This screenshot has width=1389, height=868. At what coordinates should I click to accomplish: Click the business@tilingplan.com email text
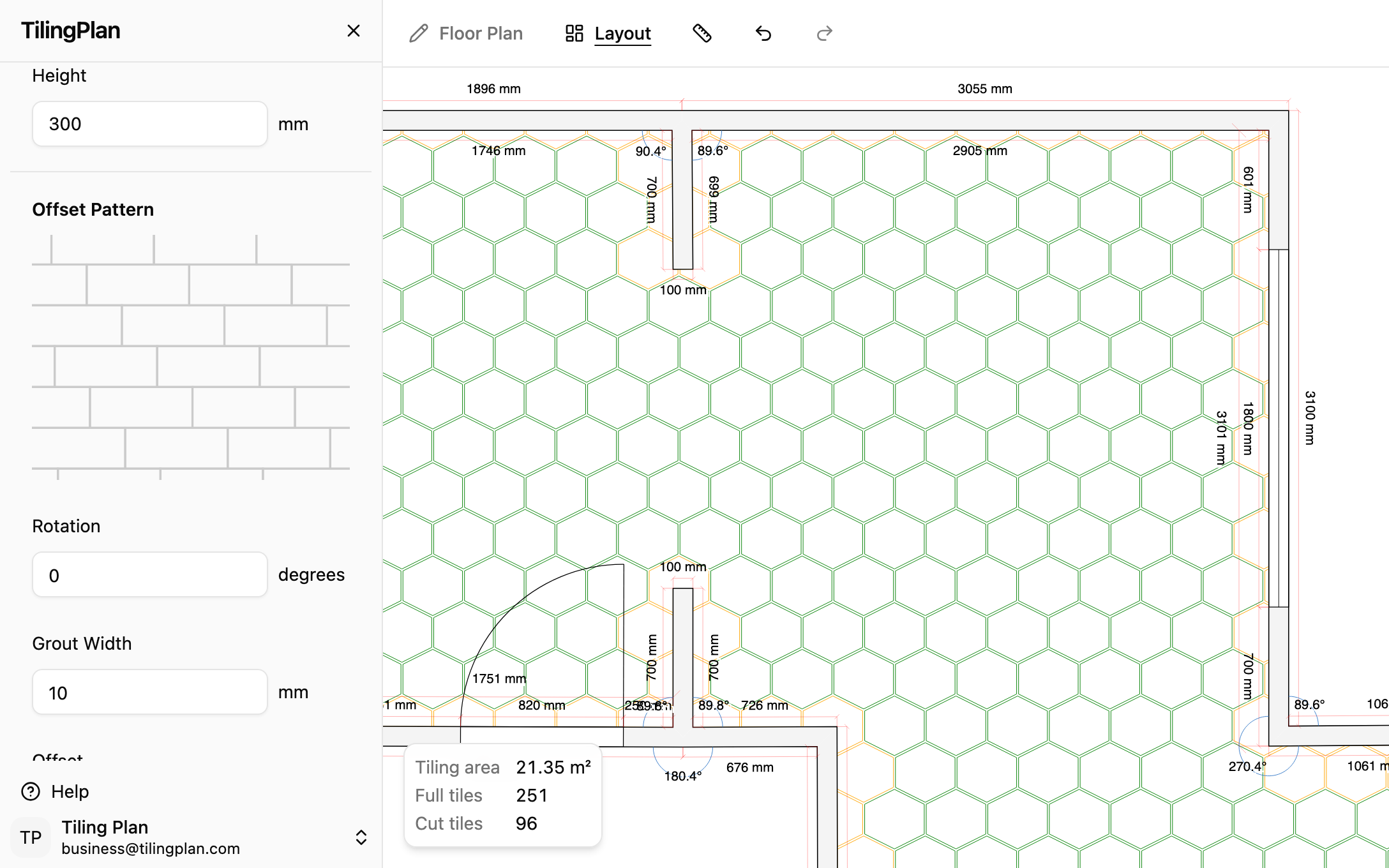[x=151, y=848]
